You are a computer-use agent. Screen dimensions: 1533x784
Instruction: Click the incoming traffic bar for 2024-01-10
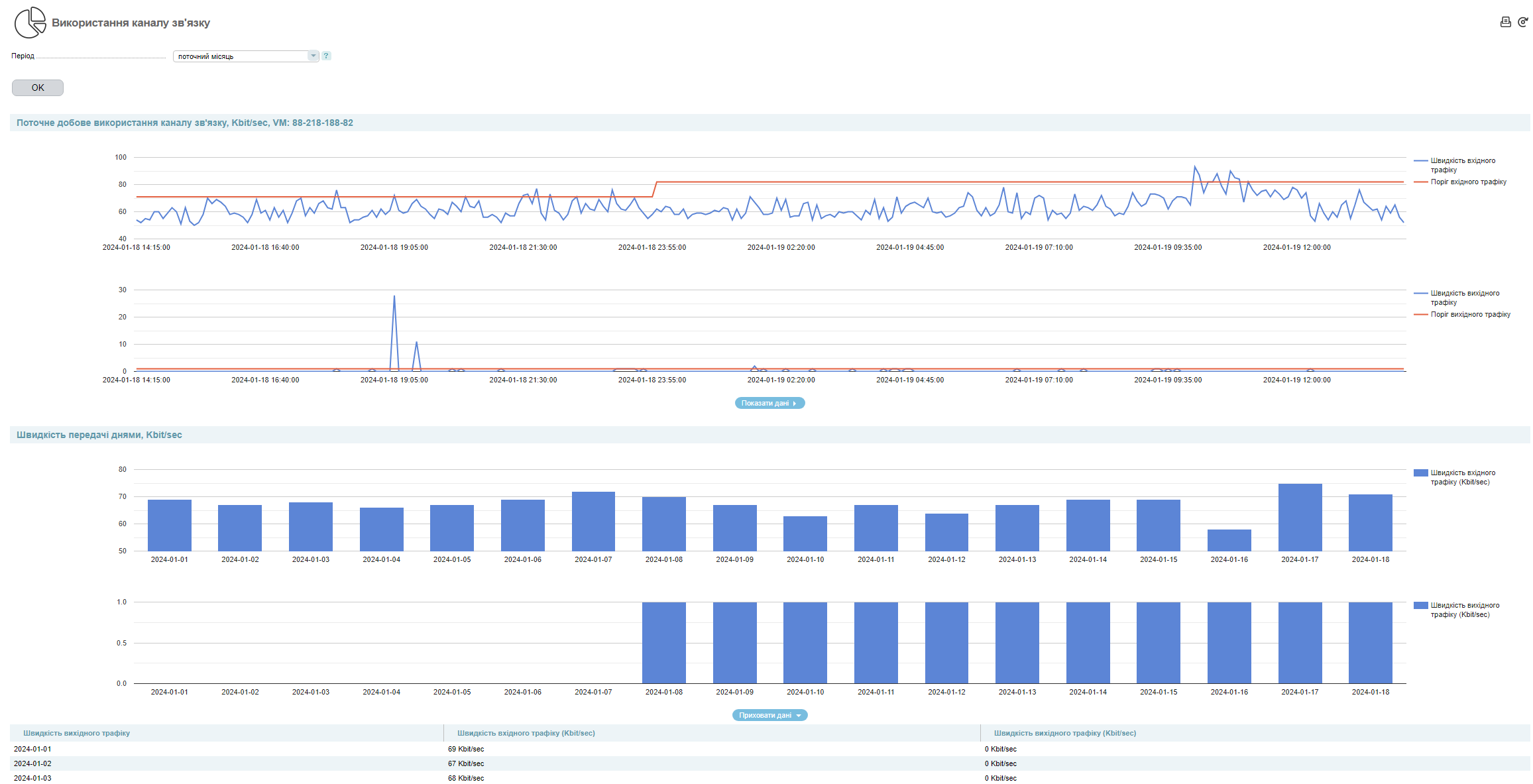(x=805, y=533)
